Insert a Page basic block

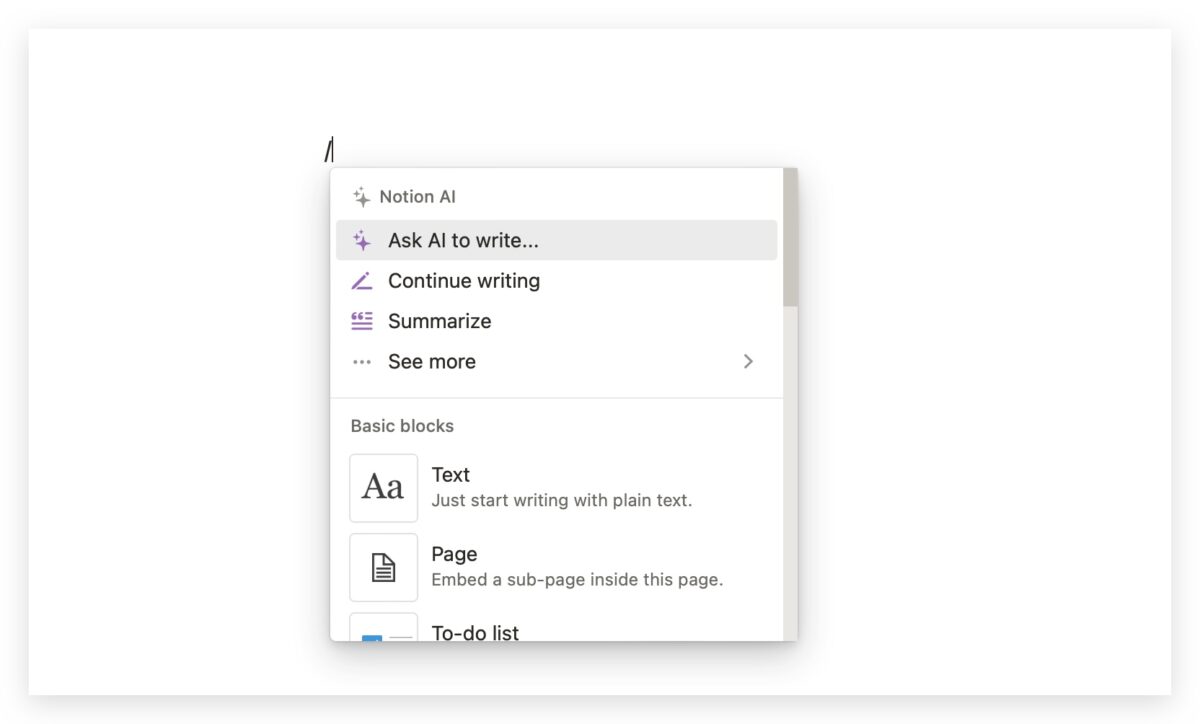[x=556, y=567]
